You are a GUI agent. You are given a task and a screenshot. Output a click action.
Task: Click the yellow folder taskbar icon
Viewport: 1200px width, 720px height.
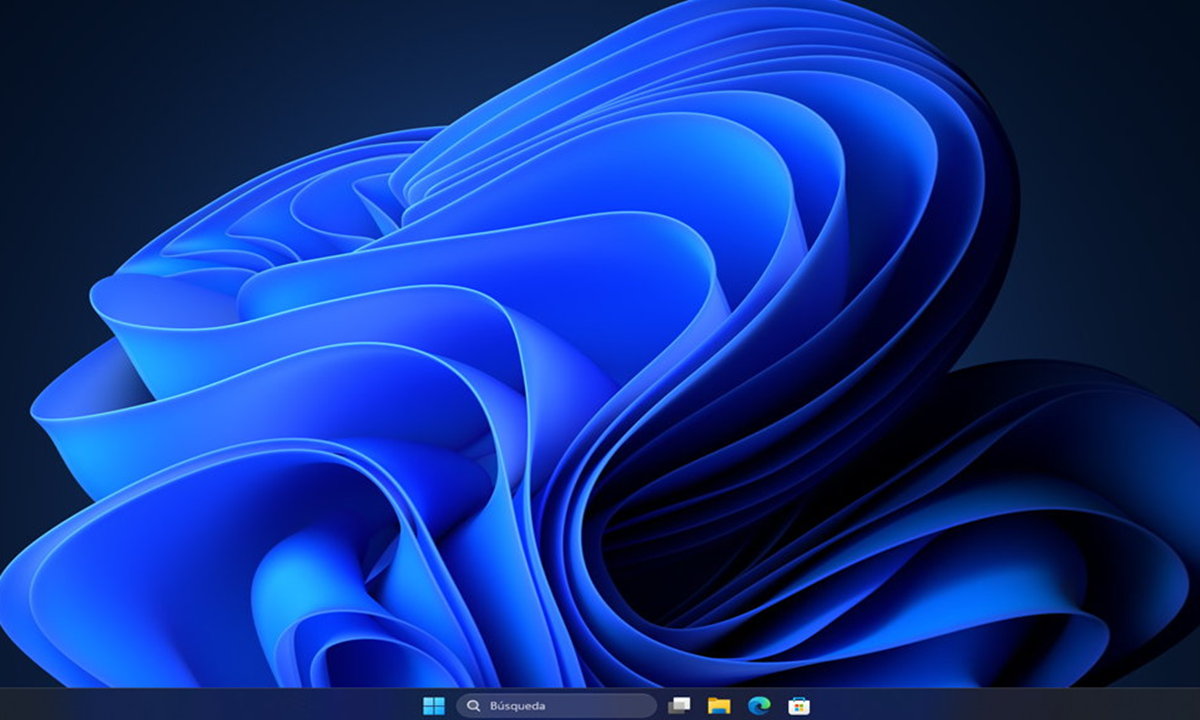(x=718, y=706)
